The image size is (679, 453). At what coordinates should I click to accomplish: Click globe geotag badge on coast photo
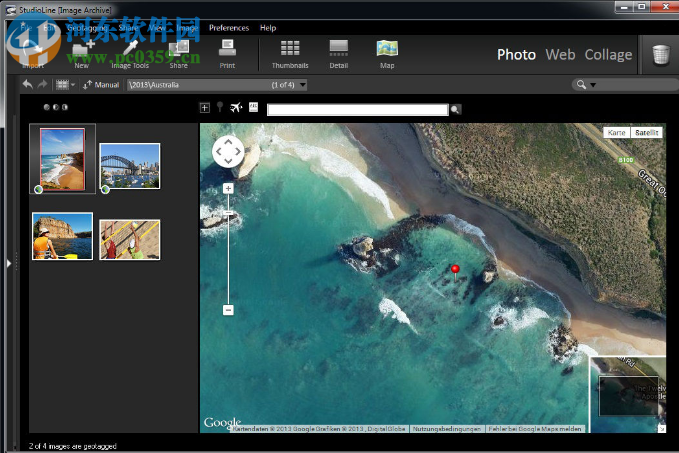tap(39, 189)
